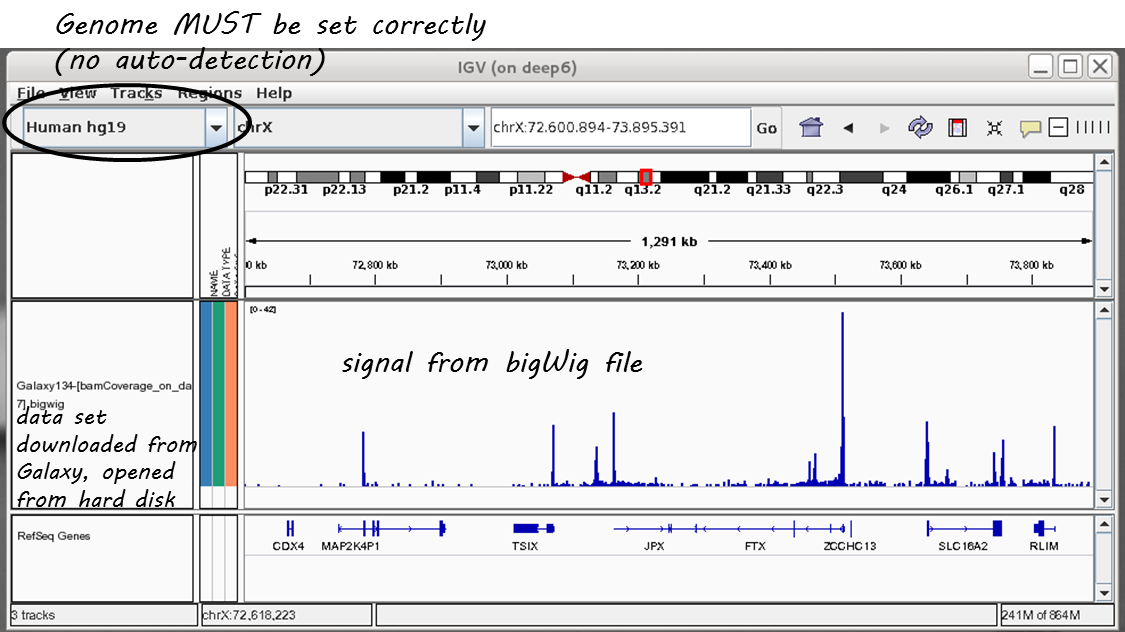Minimize the IGV window
This screenshot has height=632, width=1125.
coord(1040,67)
